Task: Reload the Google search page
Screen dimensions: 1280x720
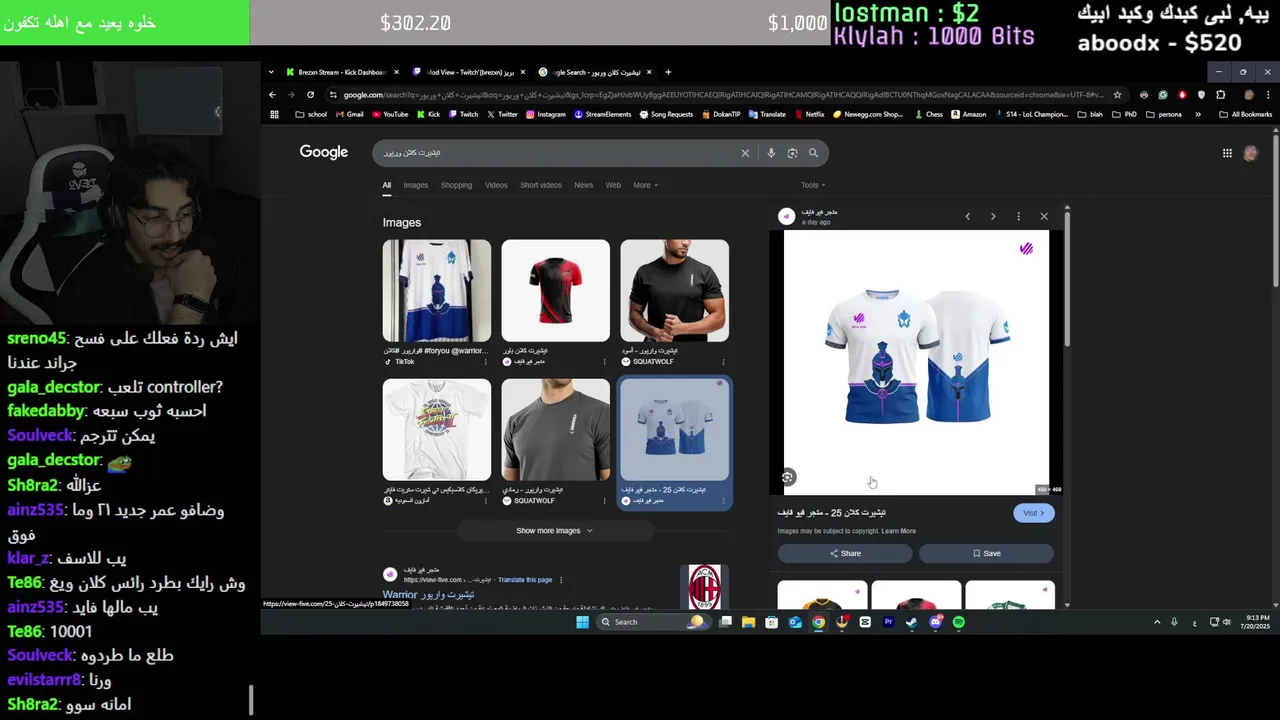Action: pyautogui.click(x=310, y=95)
